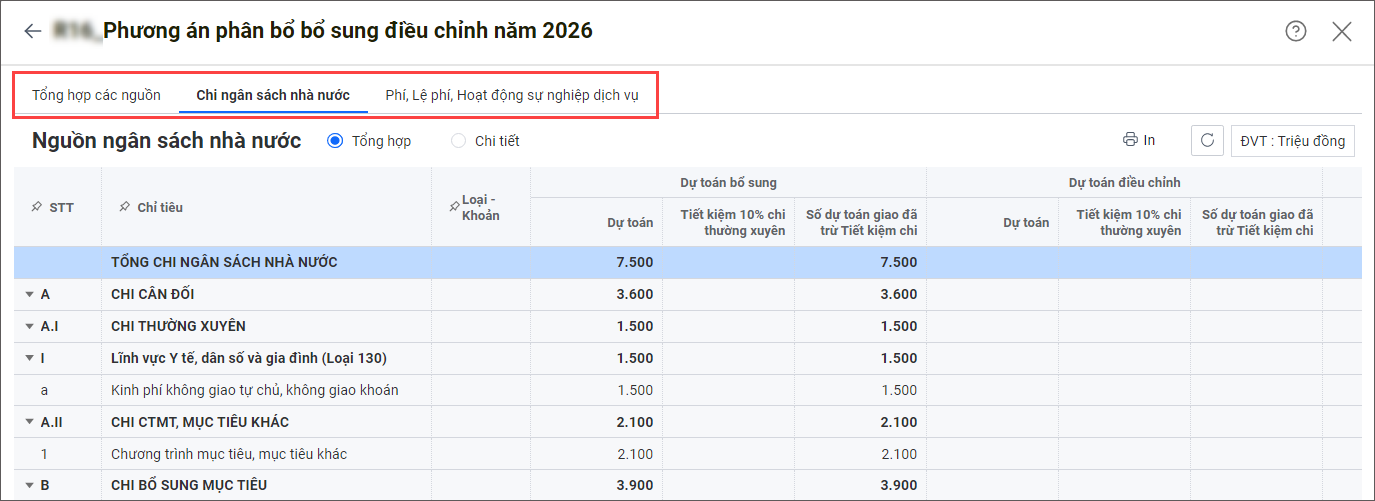Collapse row A.I CHI THƯỜNG XUYÊN
Viewport: 1375px width, 501px height.
(27, 327)
